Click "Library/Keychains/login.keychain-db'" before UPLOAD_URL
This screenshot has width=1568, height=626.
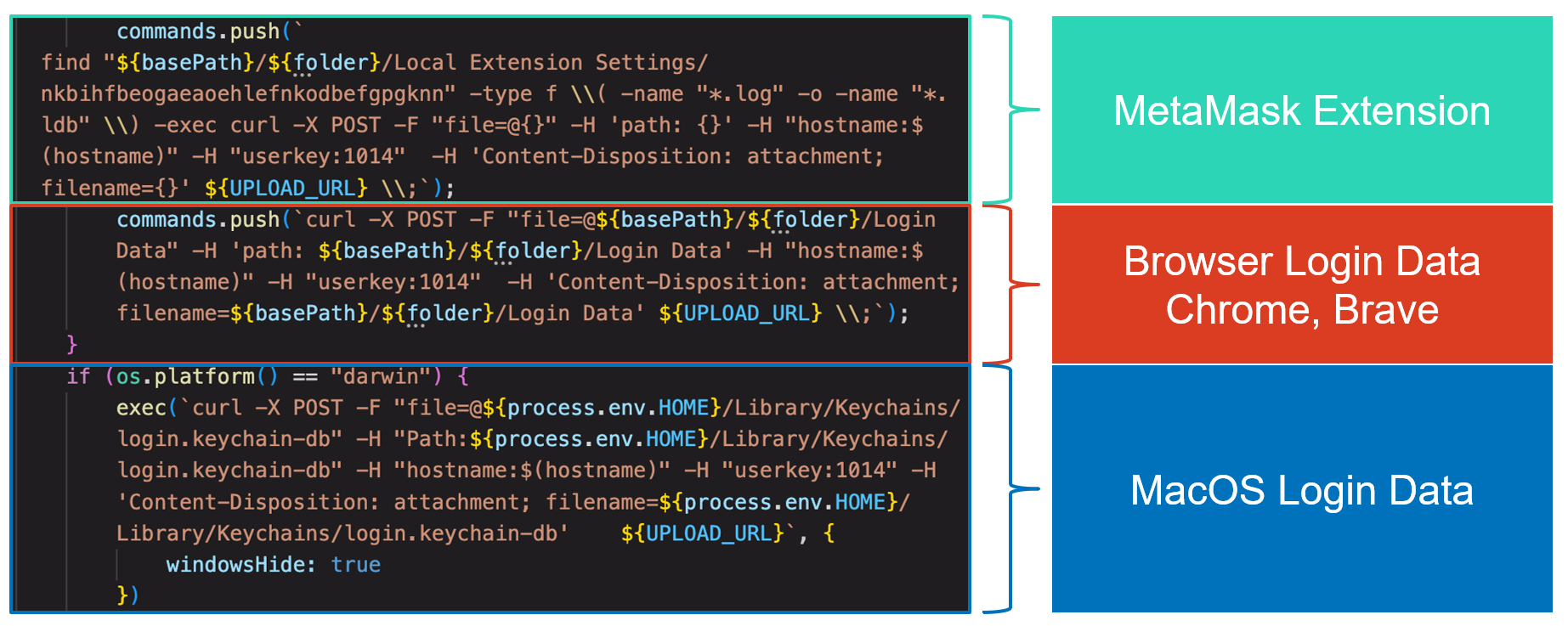pyautogui.click(x=342, y=533)
